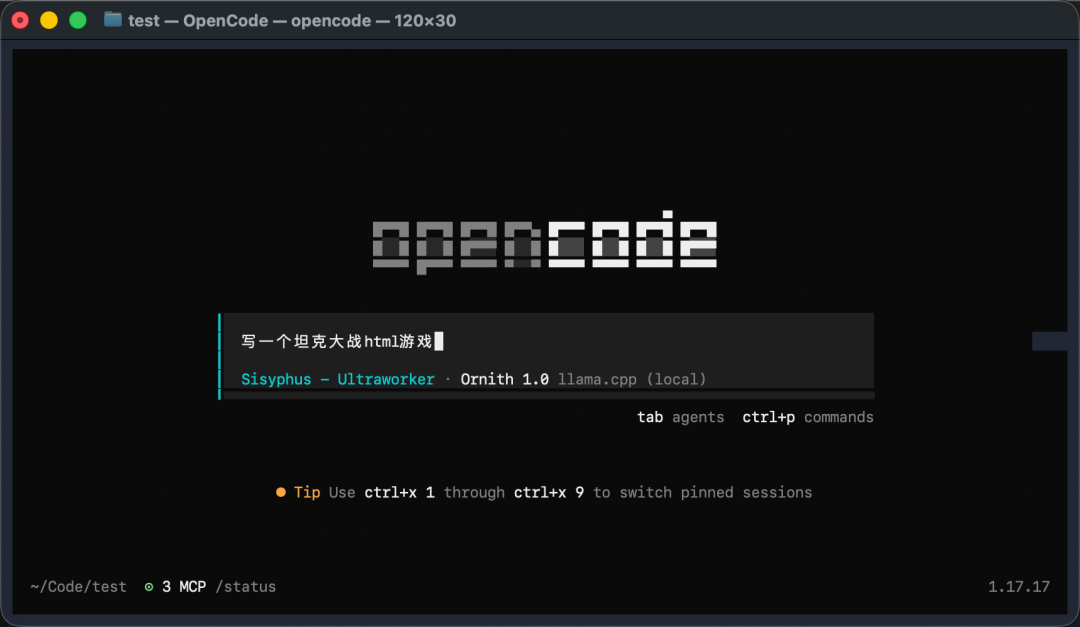Screen dimensions: 1080x627
Task: Click the 'ctrl+x 1' shortcut in the tip
Action: (399, 493)
